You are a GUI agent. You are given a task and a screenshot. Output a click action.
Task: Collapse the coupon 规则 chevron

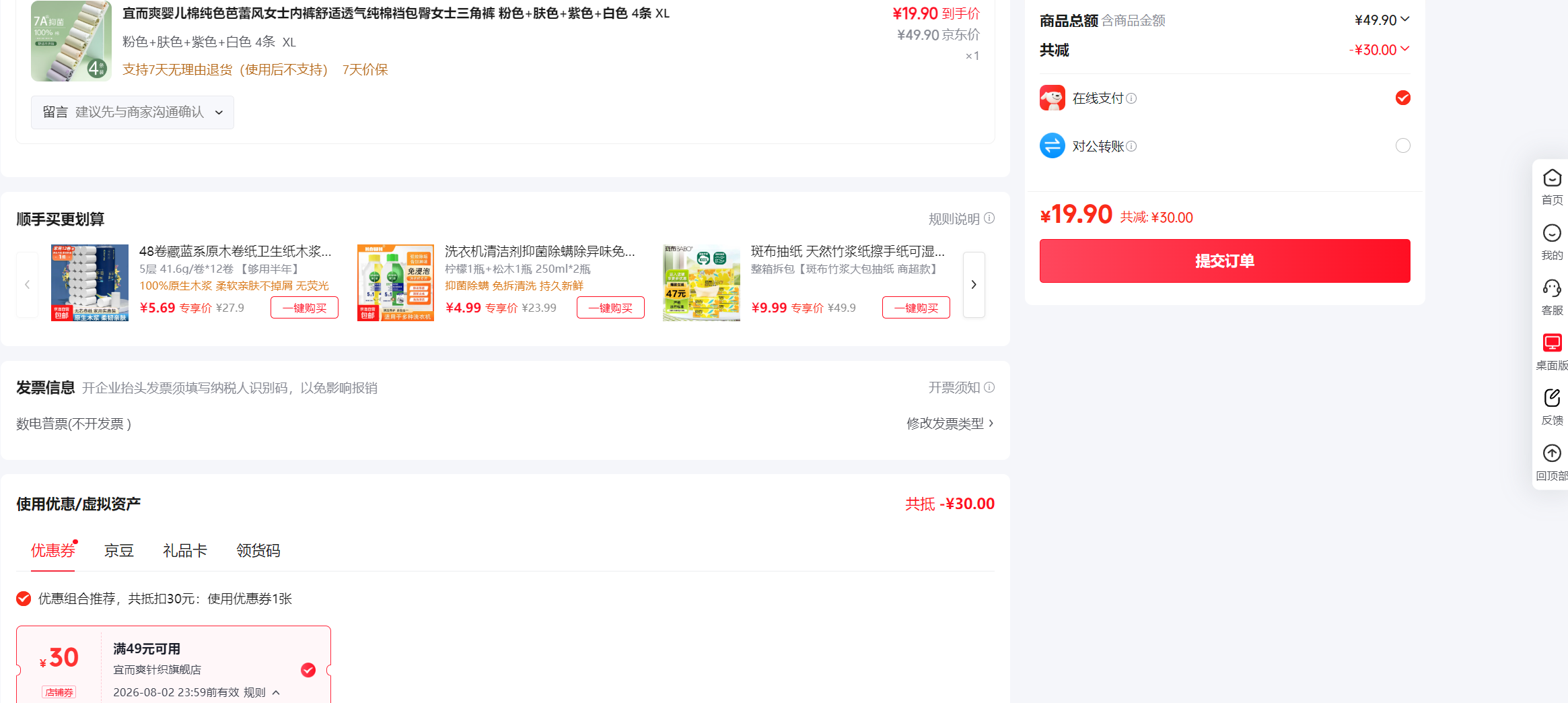tap(276, 692)
